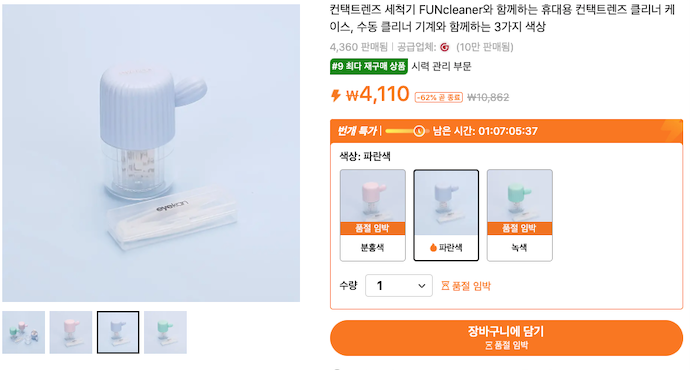Click the main blue cleaner product image
Screen dimensions: 690x370
coord(151,153)
